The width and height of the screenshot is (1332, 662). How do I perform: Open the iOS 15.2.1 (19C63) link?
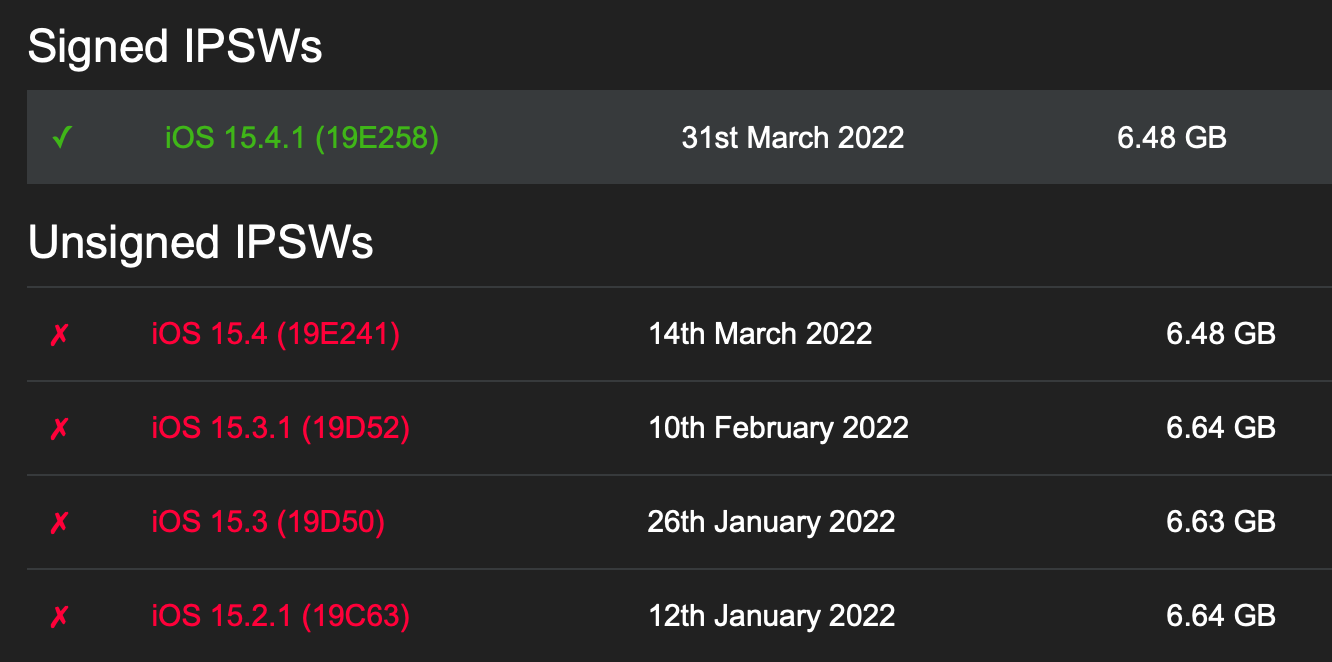pyautogui.click(x=281, y=616)
